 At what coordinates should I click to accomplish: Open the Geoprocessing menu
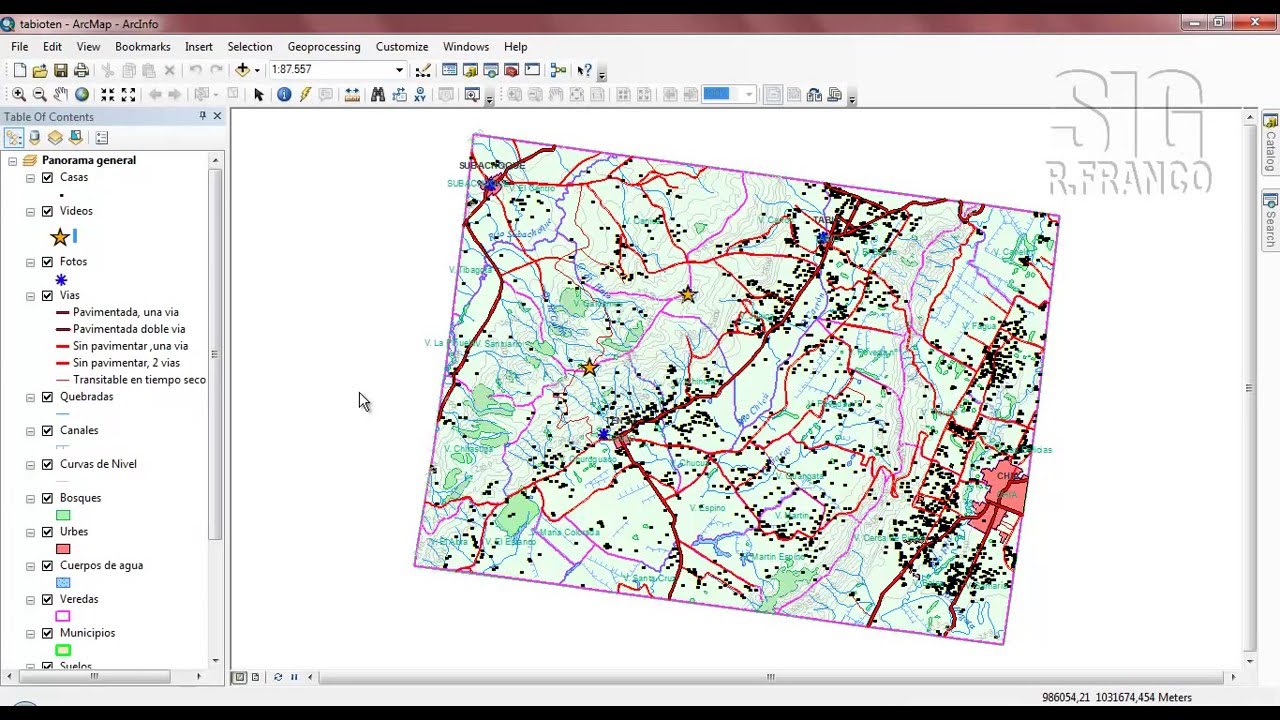(x=324, y=47)
